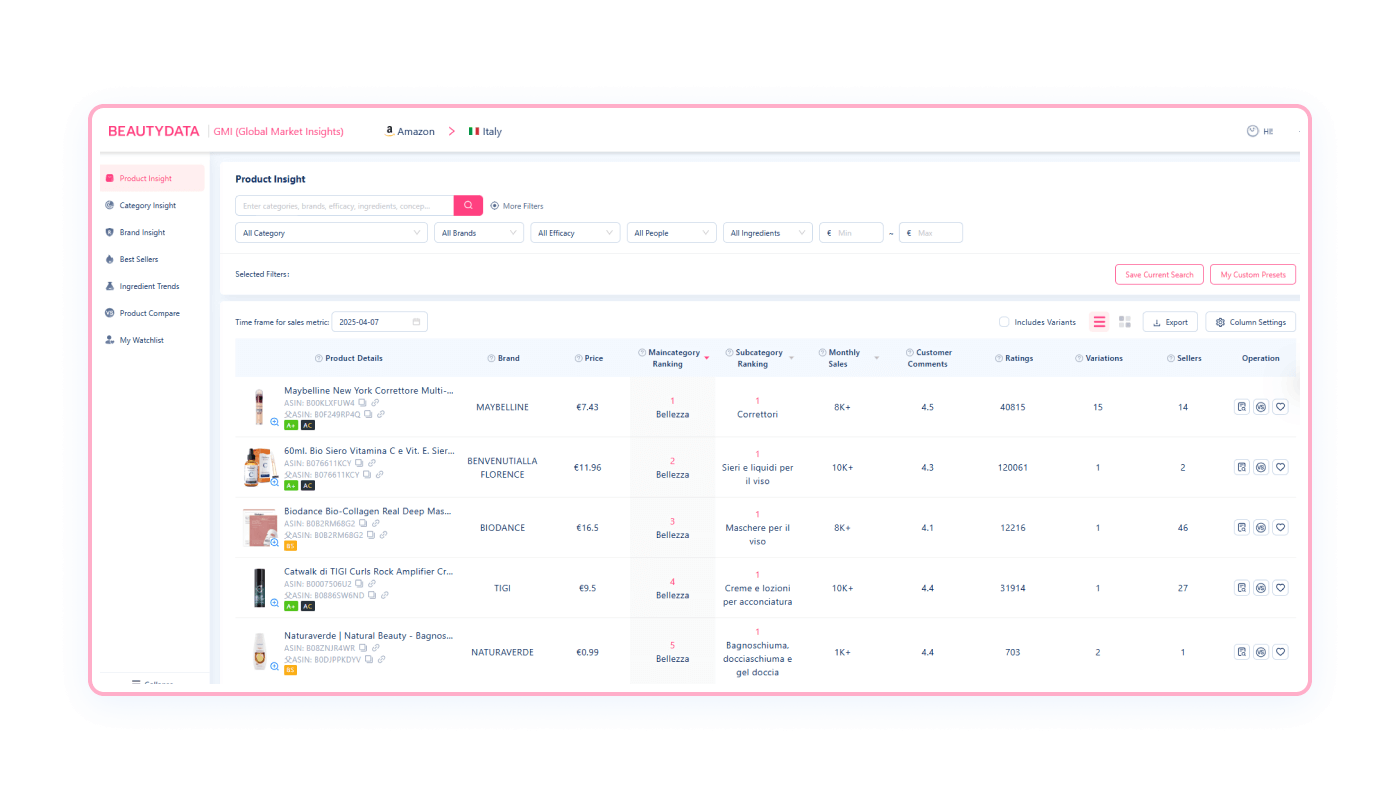
Task: Click the Max price input
Action: (x=931, y=233)
